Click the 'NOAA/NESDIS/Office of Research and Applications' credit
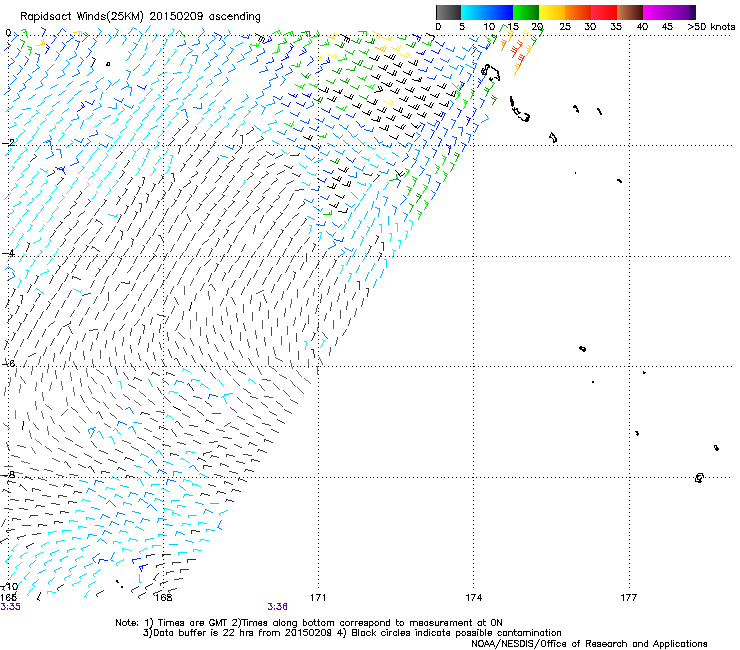The height and width of the screenshot is (650, 740). pyautogui.click(x=589, y=644)
